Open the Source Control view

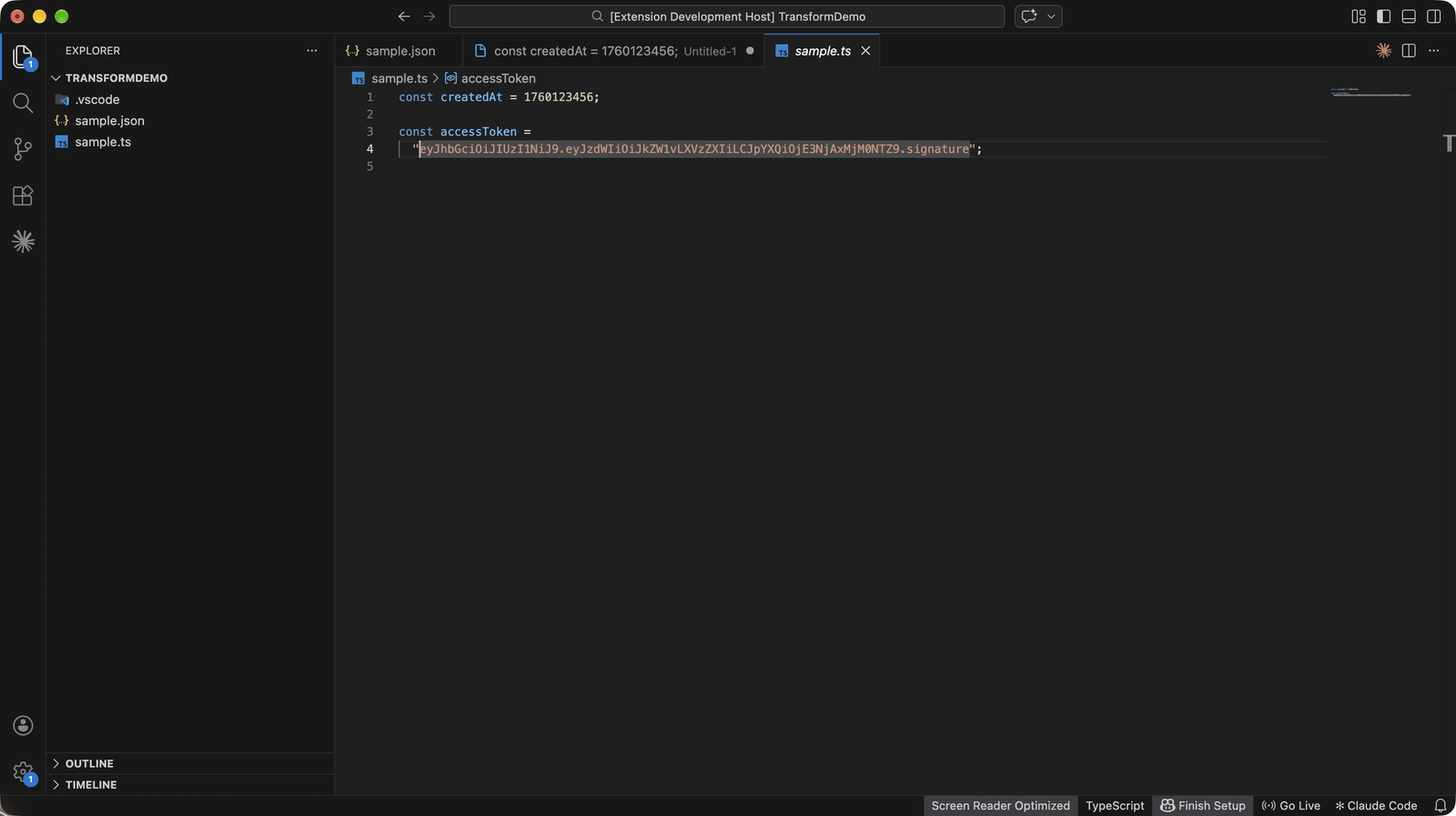click(x=23, y=149)
